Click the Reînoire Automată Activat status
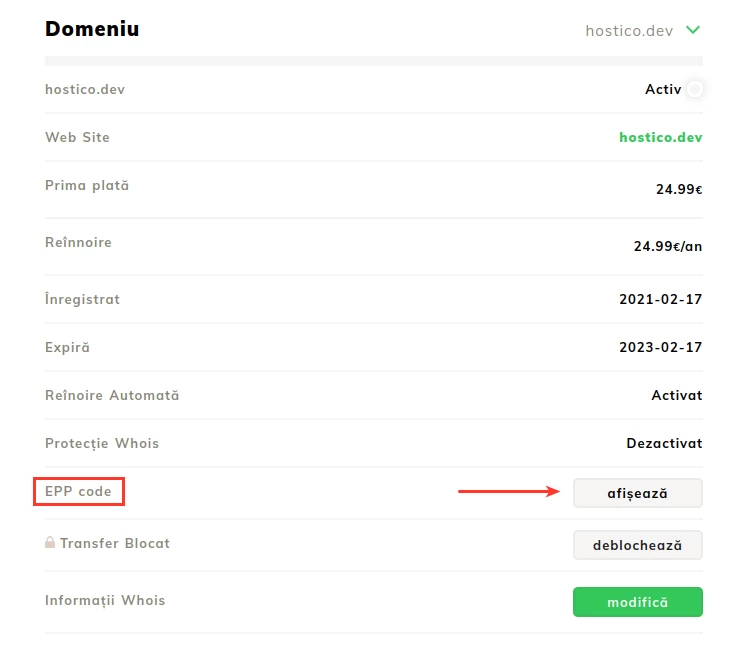Viewport: 737px width, 650px height. pos(676,395)
